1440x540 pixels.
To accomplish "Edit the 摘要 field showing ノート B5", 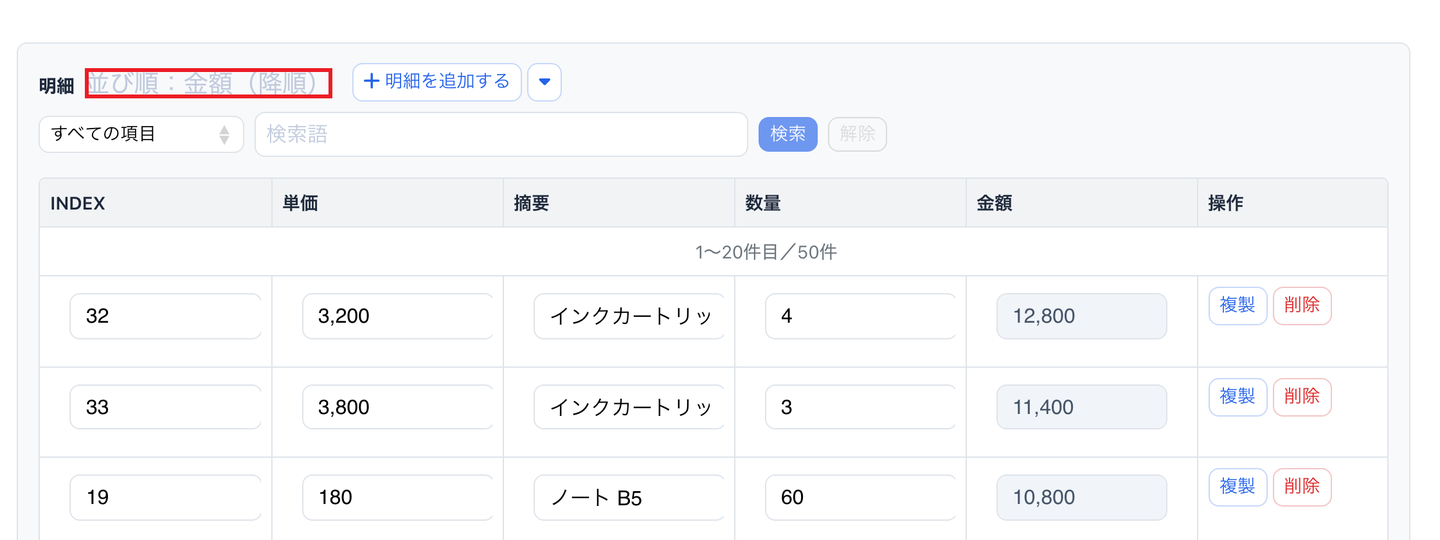I will pyautogui.click(x=629, y=497).
